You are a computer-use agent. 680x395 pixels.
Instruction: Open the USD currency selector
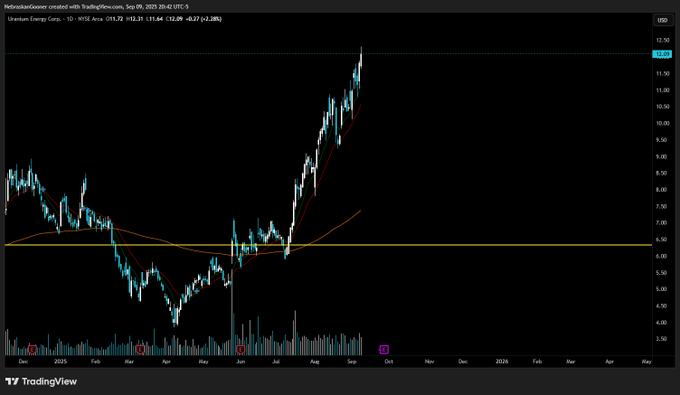point(662,20)
